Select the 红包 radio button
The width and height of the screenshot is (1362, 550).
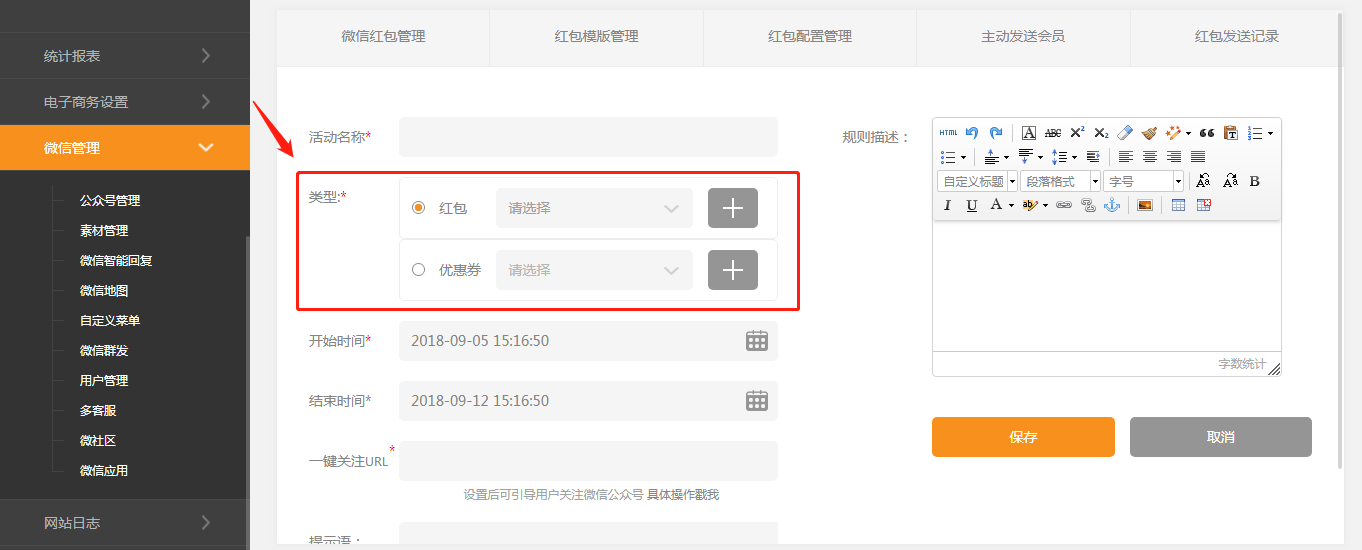pos(419,208)
